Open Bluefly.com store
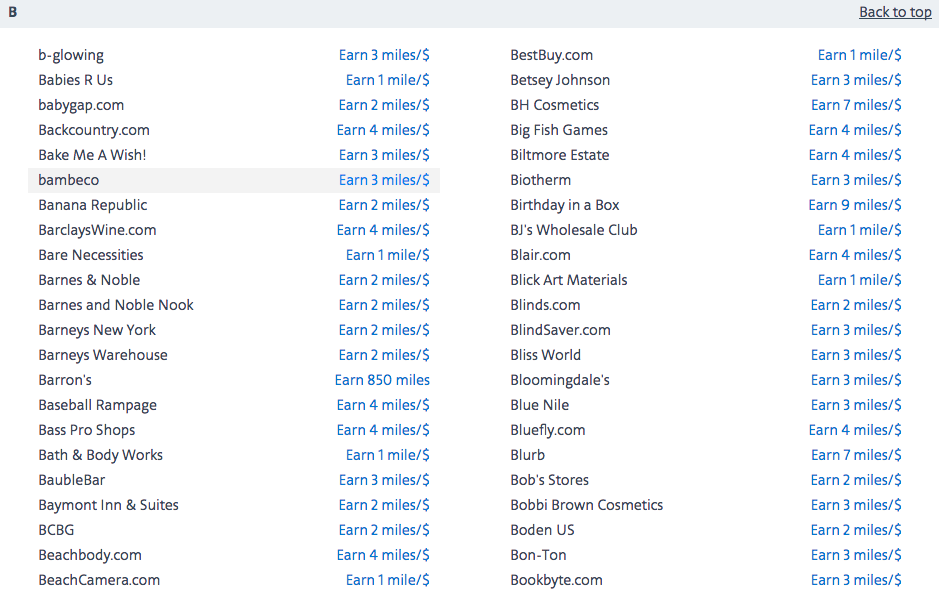This screenshot has width=939, height=593. click(548, 430)
